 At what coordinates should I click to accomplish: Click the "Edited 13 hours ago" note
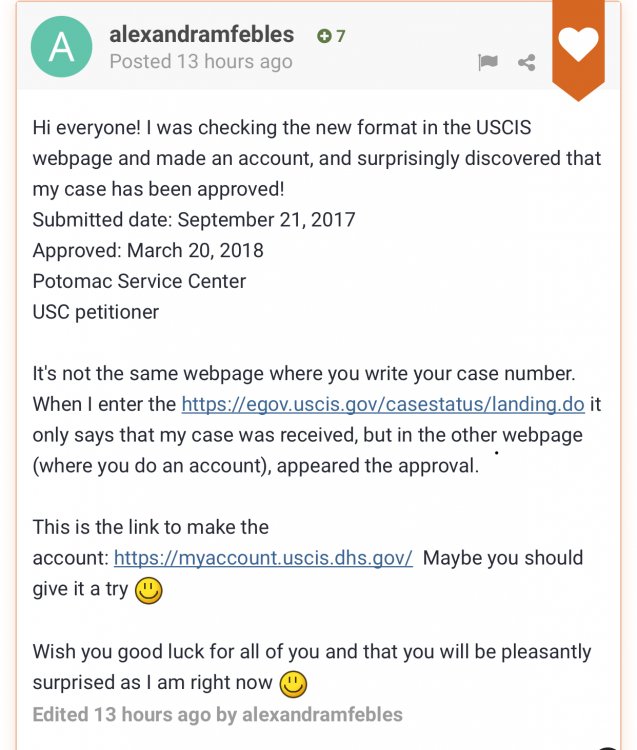[218, 715]
